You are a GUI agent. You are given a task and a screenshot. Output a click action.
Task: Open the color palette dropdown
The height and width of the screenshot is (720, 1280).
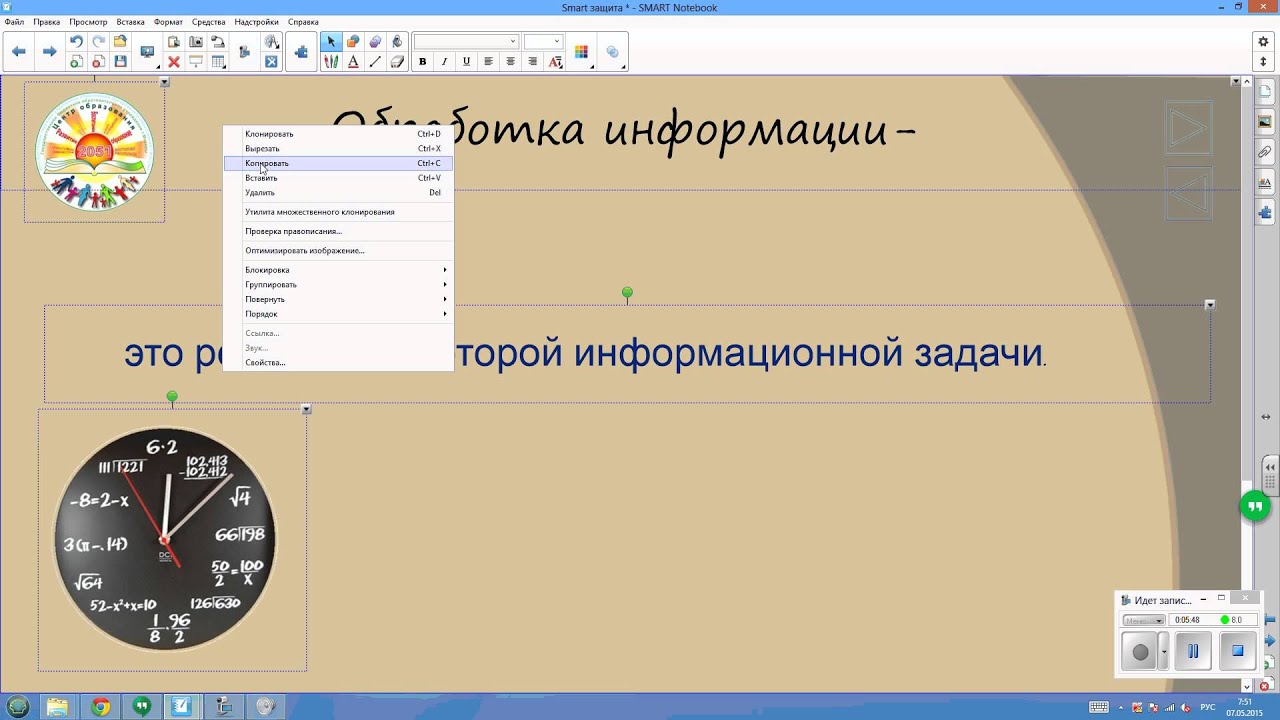click(582, 52)
